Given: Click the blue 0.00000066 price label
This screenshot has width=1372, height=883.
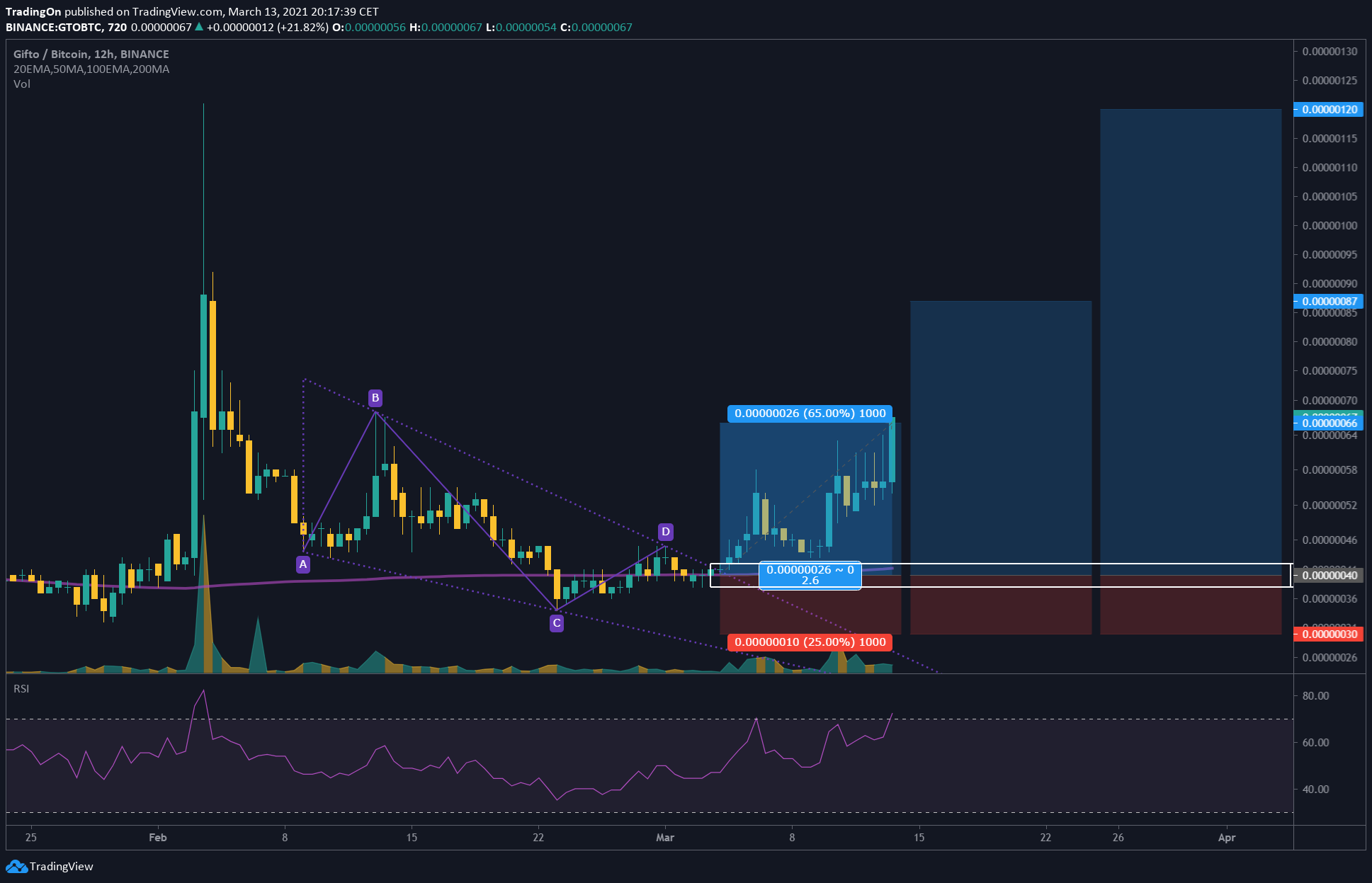Looking at the screenshot, I should pyautogui.click(x=1329, y=423).
